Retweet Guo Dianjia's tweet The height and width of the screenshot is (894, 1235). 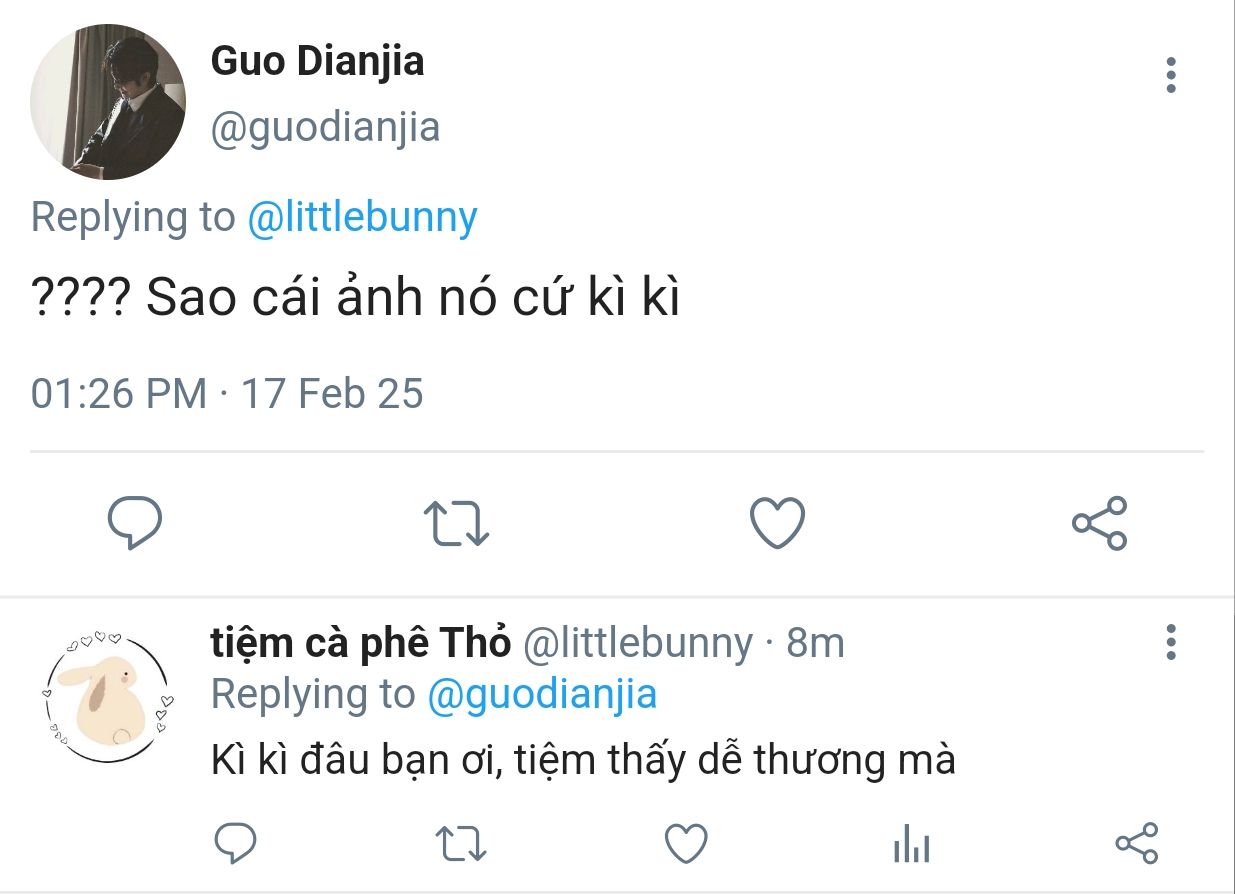456,524
